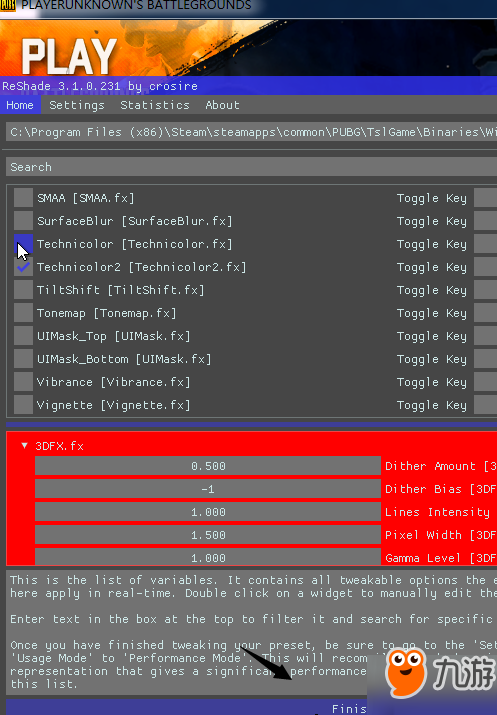The width and height of the screenshot is (497, 715).
Task: Adjust the Pixel Width slider
Action: point(208,535)
